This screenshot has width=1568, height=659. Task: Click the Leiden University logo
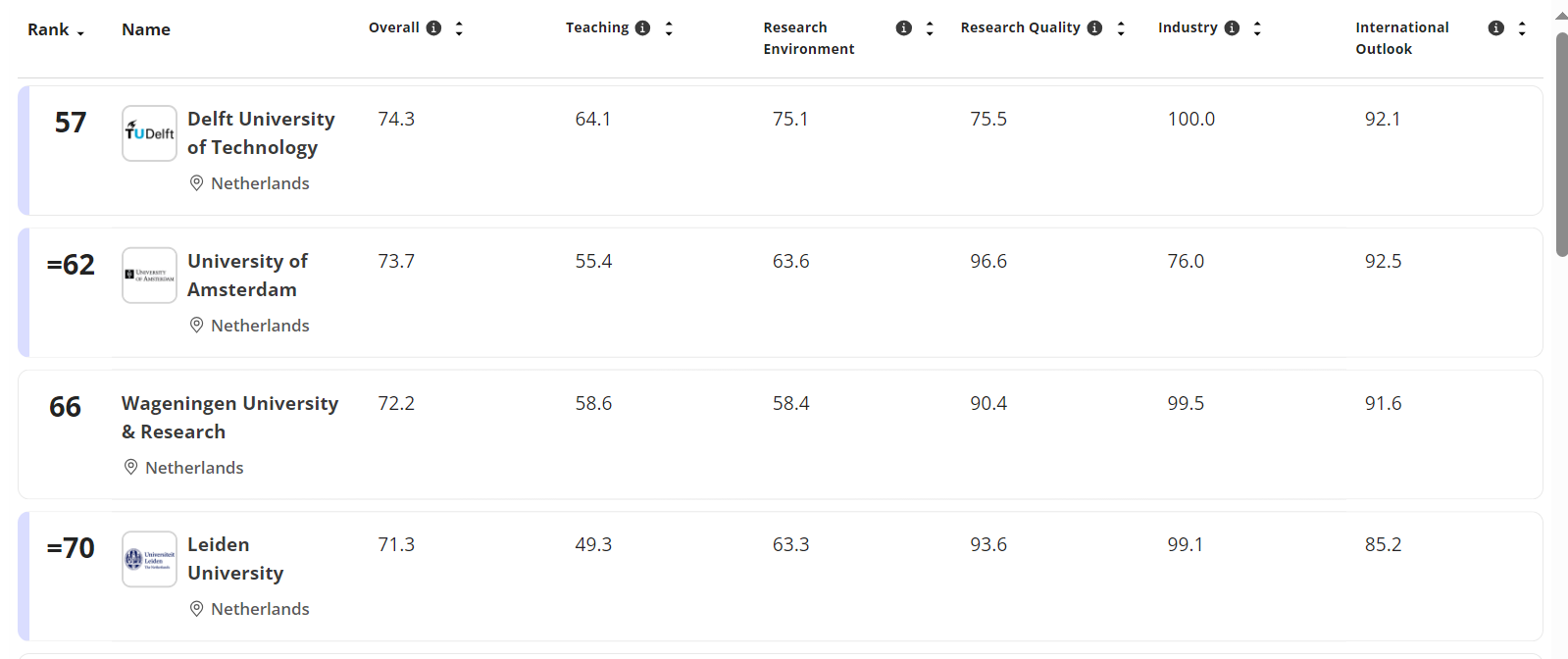pos(149,559)
